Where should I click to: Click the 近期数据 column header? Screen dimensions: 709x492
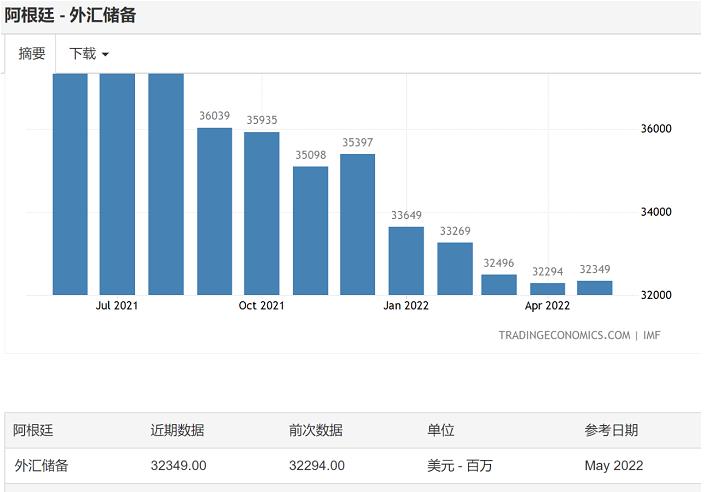[177, 430]
